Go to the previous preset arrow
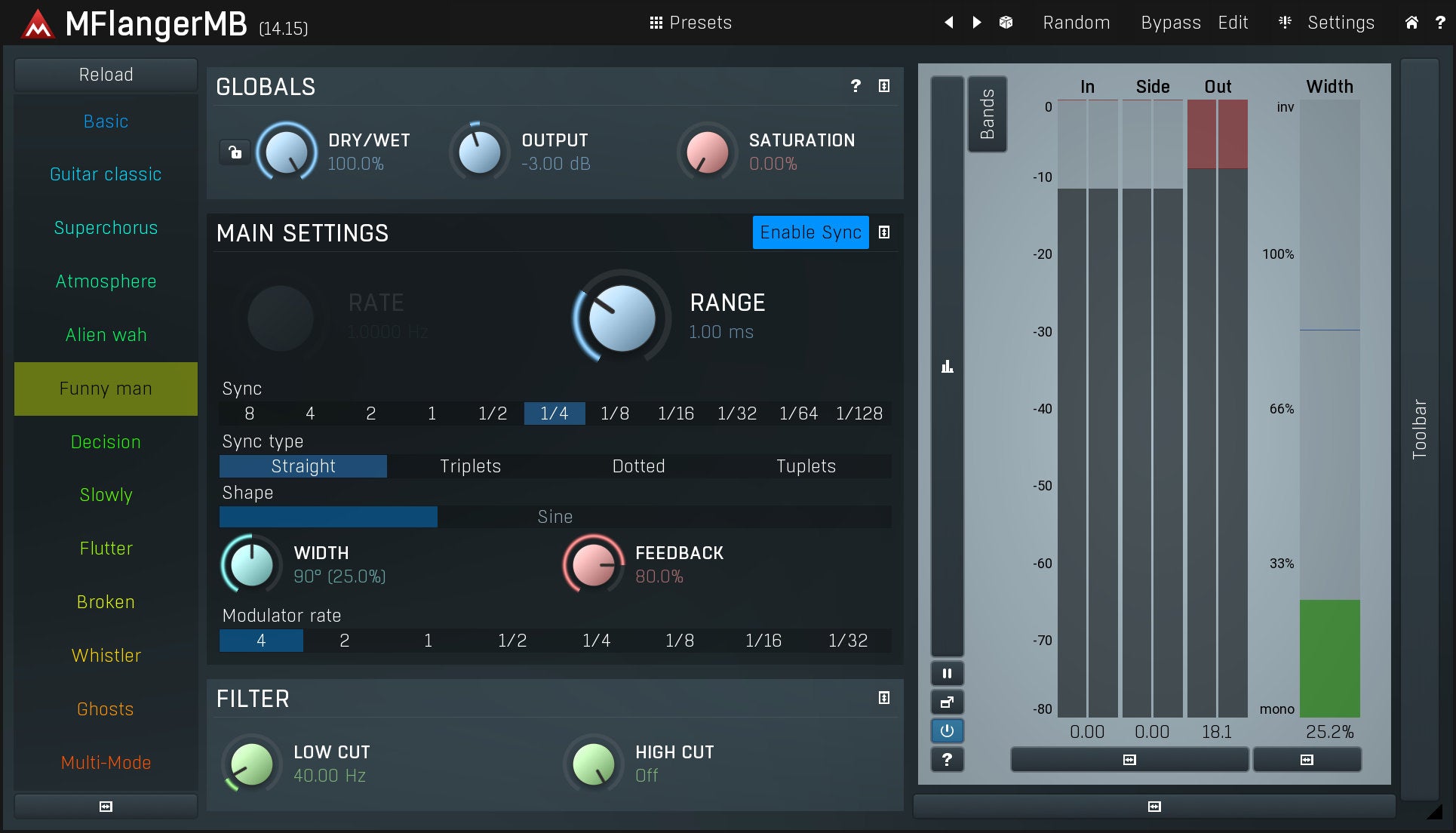Image resolution: width=1456 pixels, height=833 pixels. (949, 23)
